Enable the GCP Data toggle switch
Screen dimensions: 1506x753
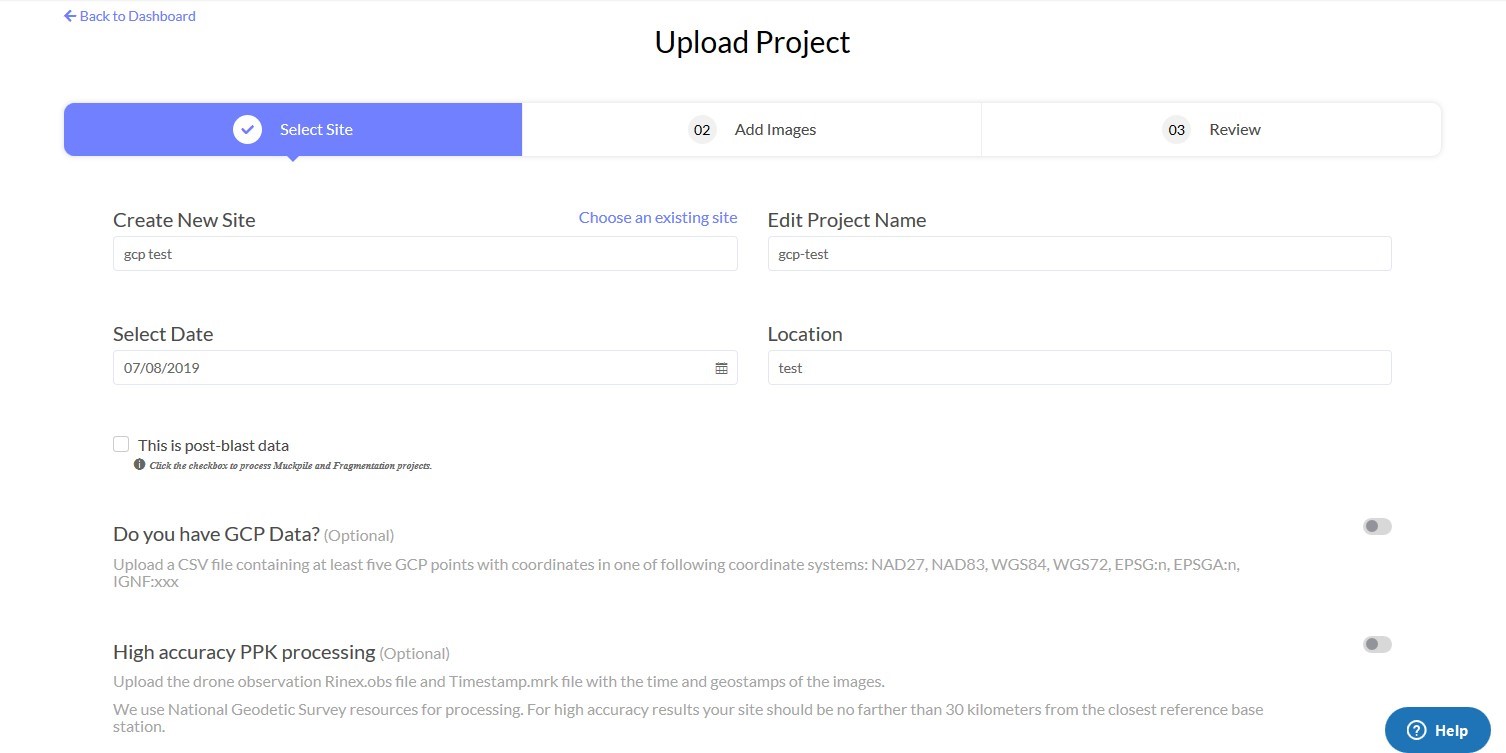click(1377, 526)
